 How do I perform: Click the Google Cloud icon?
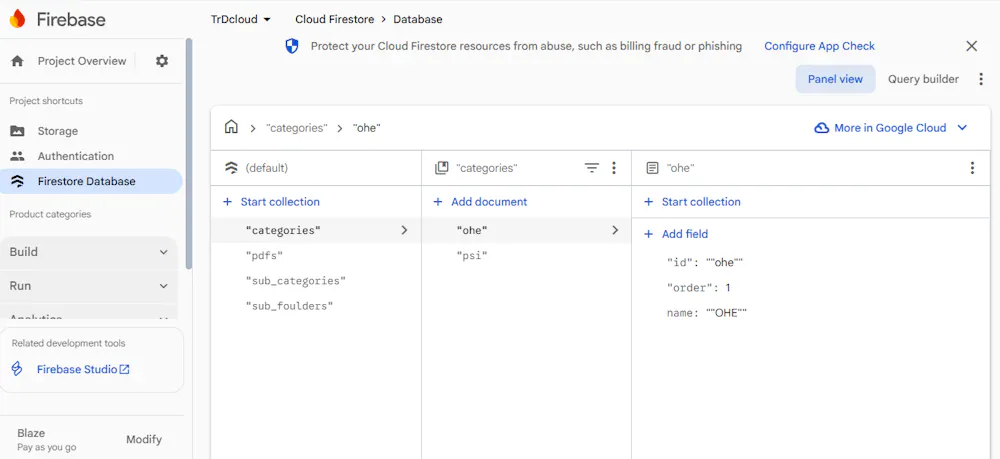pos(821,128)
